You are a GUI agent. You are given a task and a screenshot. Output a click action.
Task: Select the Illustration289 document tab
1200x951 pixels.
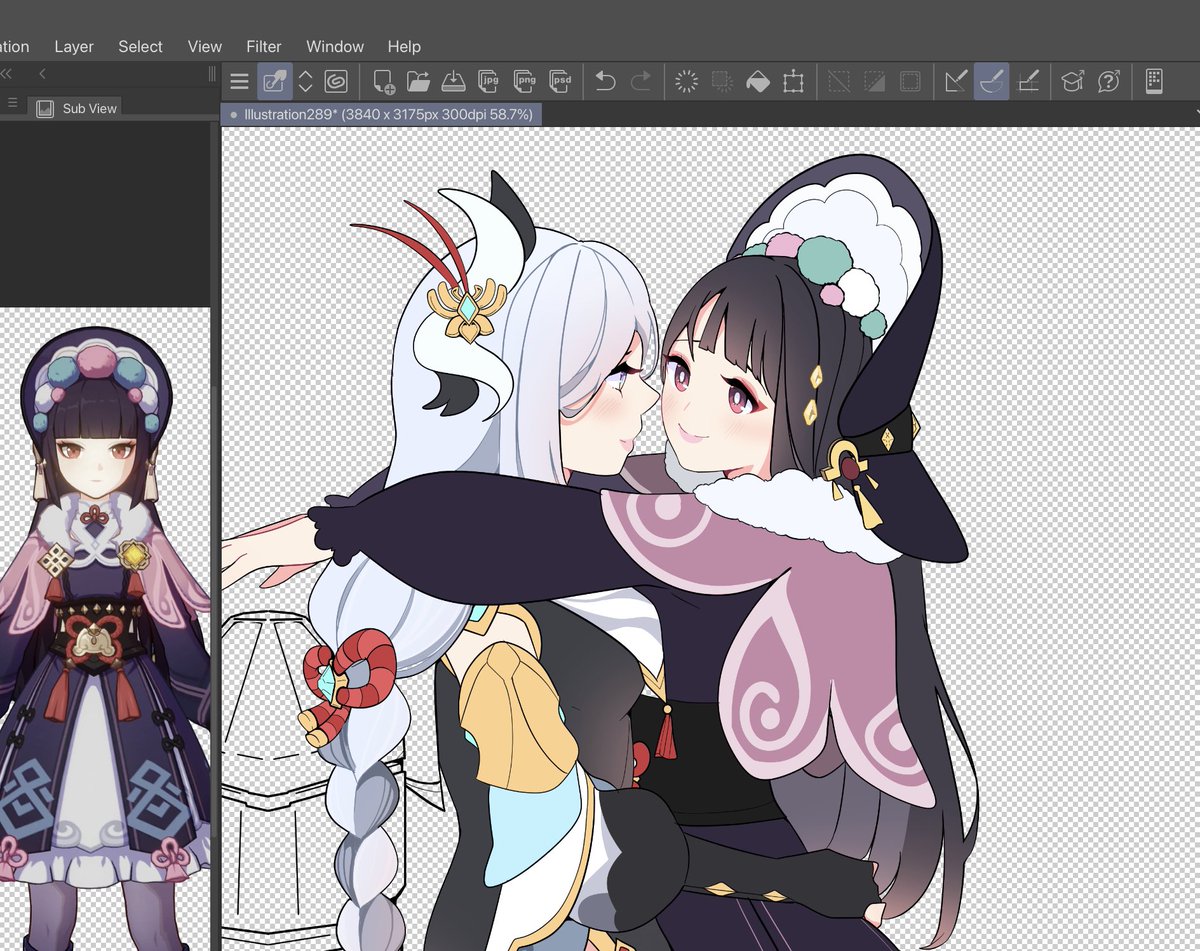click(x=382, y=115)
